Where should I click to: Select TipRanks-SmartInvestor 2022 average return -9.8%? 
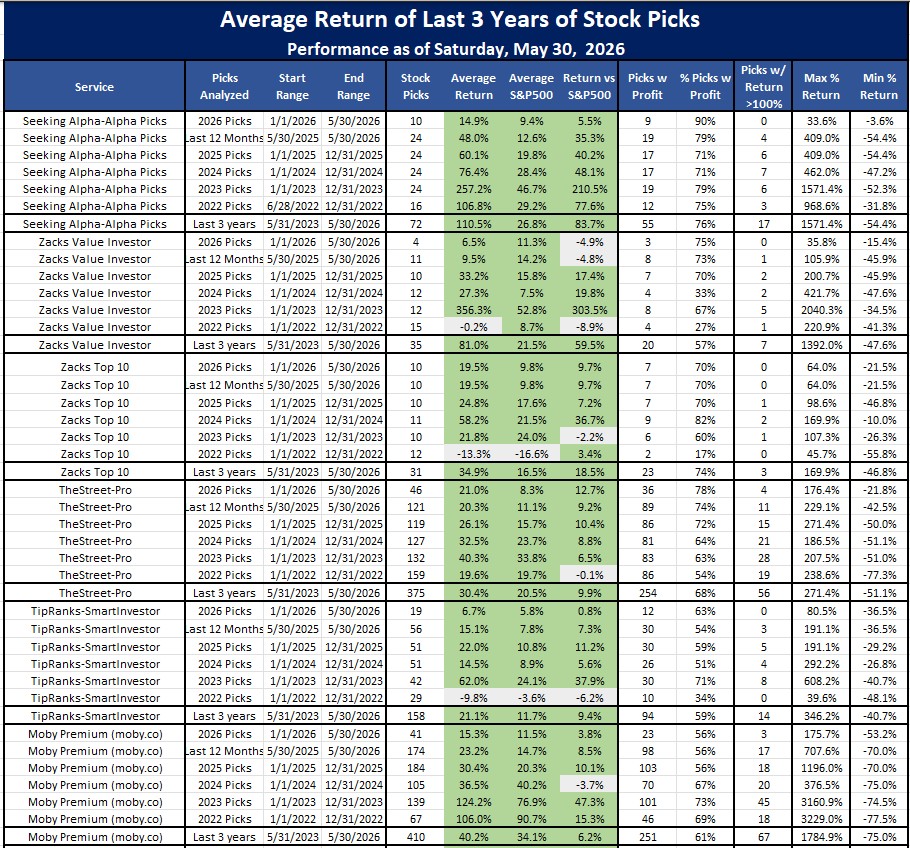tap(474, 698)
